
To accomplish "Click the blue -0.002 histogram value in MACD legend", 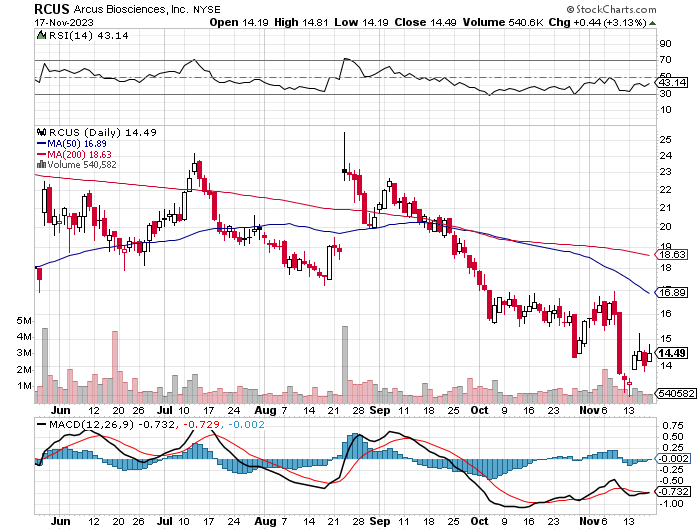I will [x=246, y=424].
